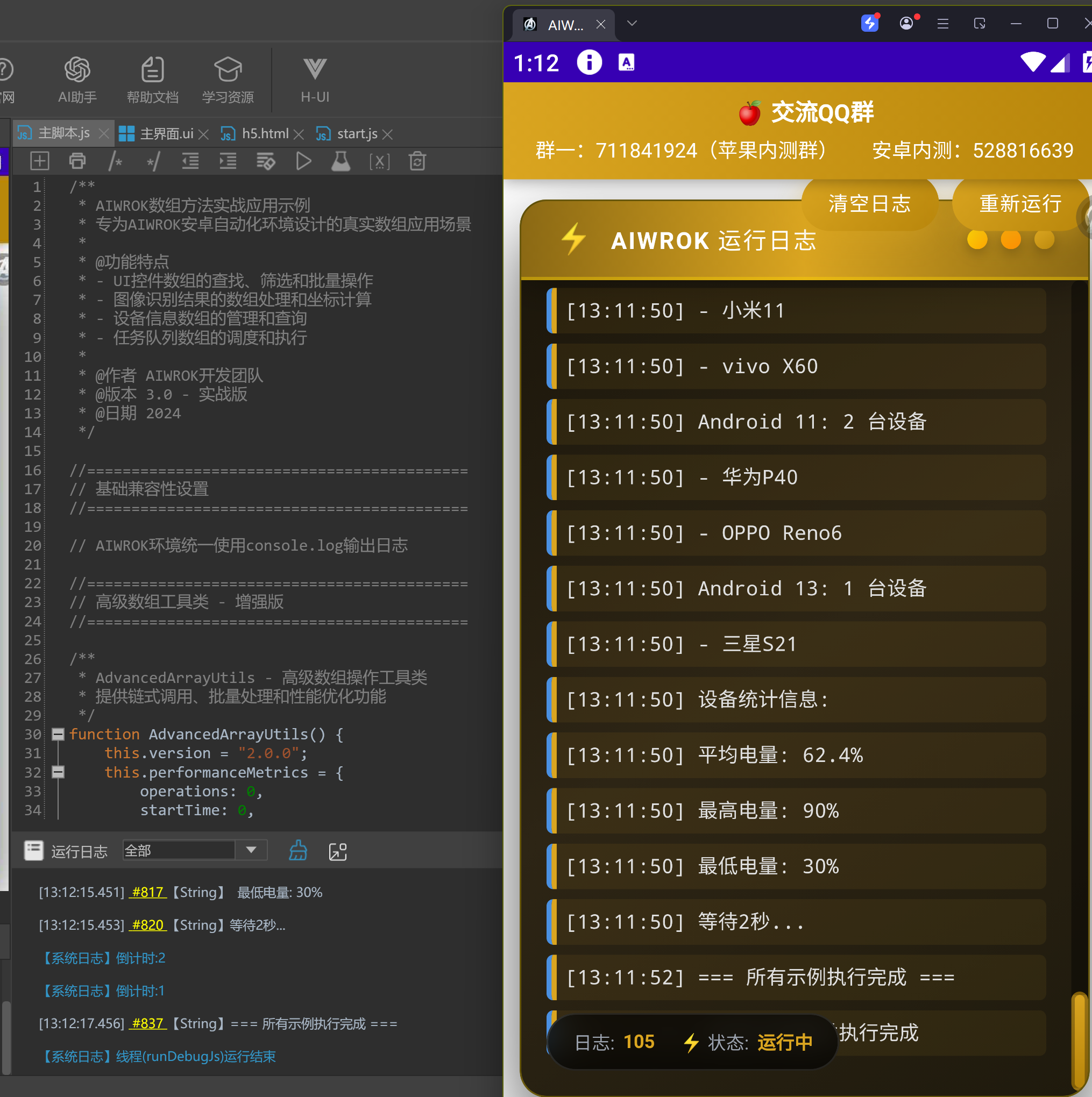Close the AIW... tab
Screen dimensions: 1092x1097
[x=600, y=24]
